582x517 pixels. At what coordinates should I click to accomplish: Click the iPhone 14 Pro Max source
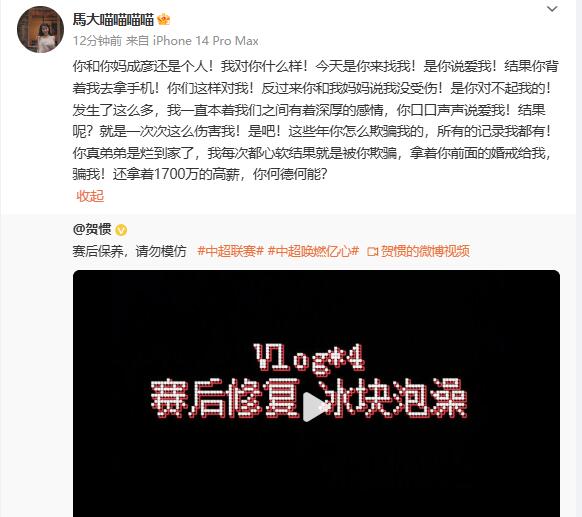pos(206,40)
